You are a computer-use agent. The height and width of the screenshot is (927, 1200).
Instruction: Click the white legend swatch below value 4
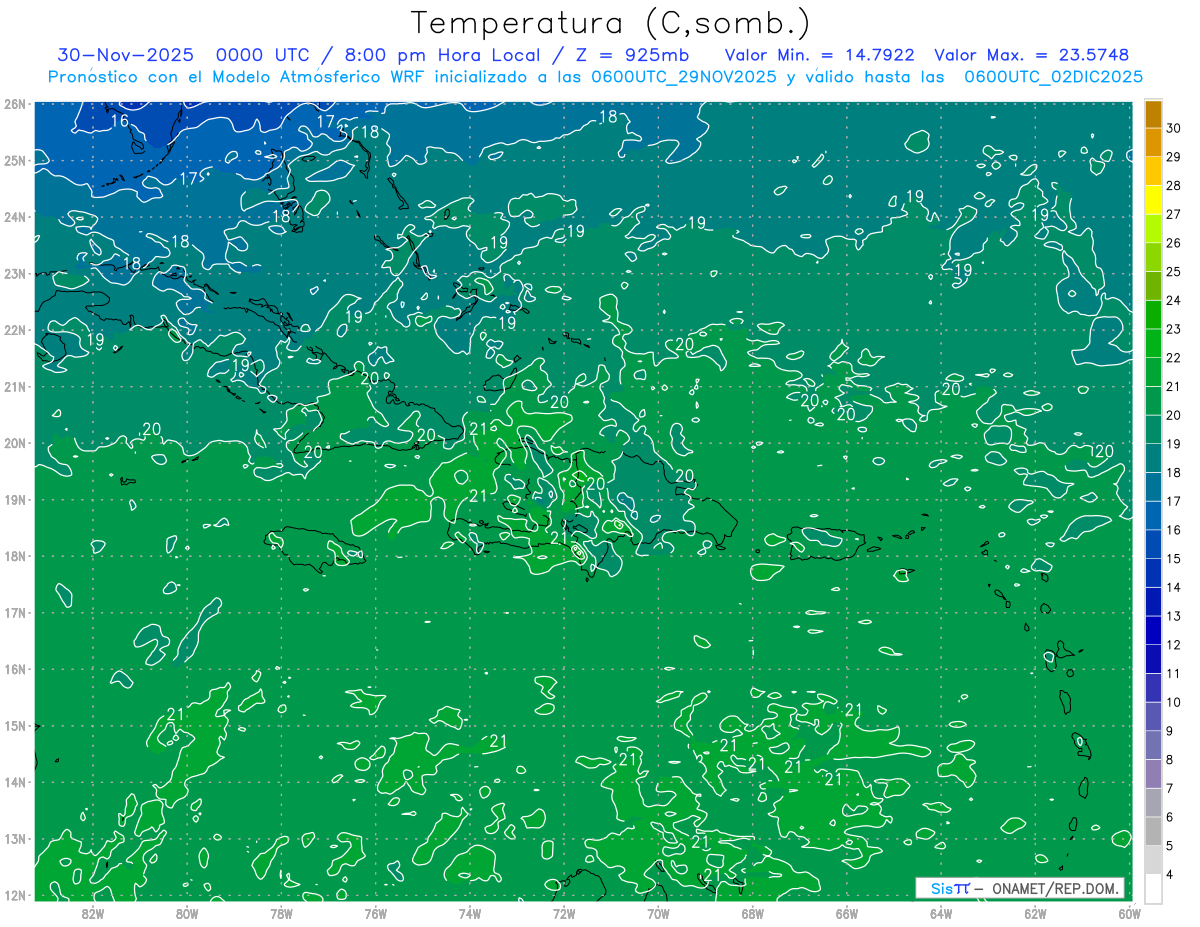[x=1153, y=888]
